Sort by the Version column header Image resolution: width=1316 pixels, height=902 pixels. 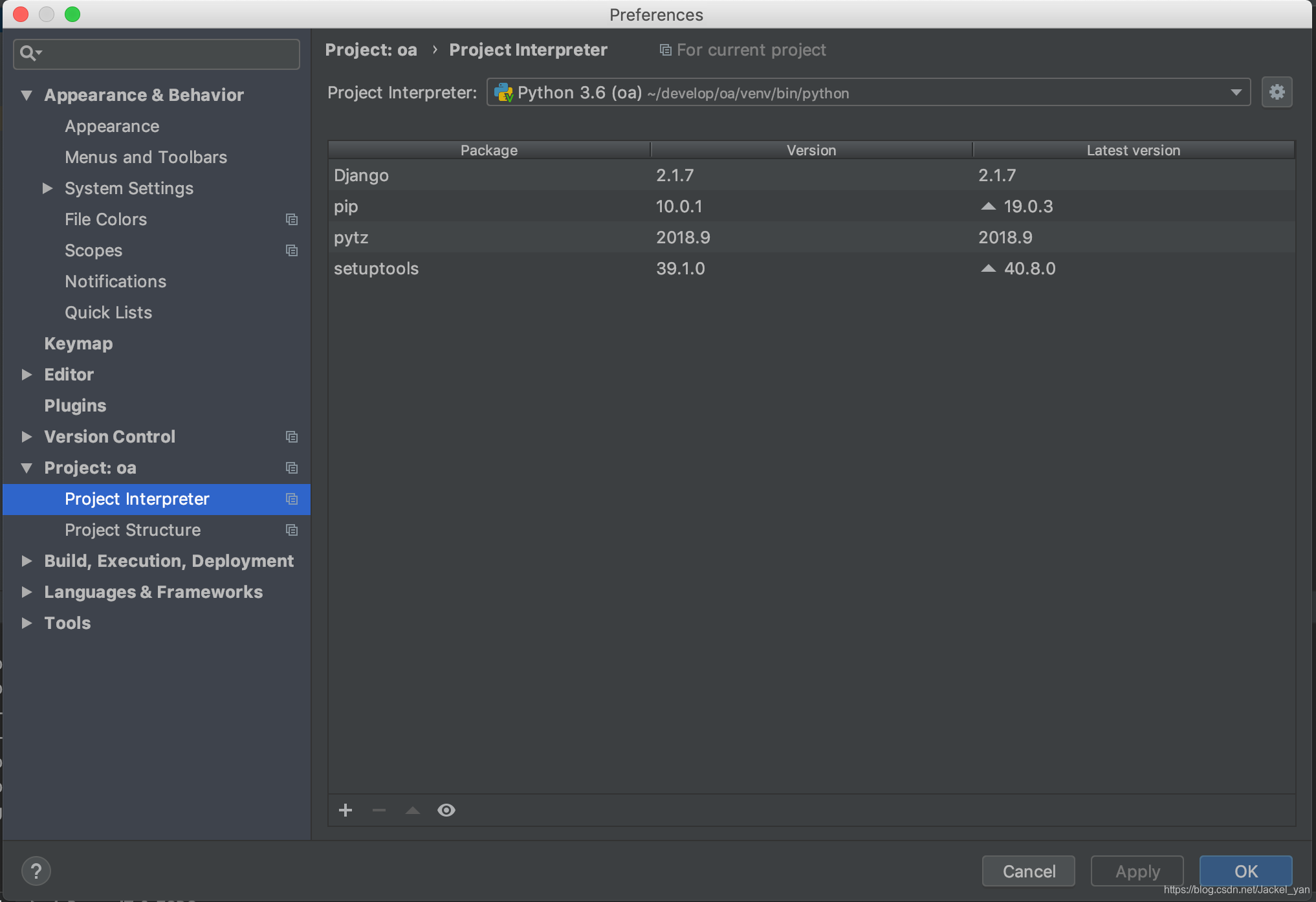(x=811, y=150)
